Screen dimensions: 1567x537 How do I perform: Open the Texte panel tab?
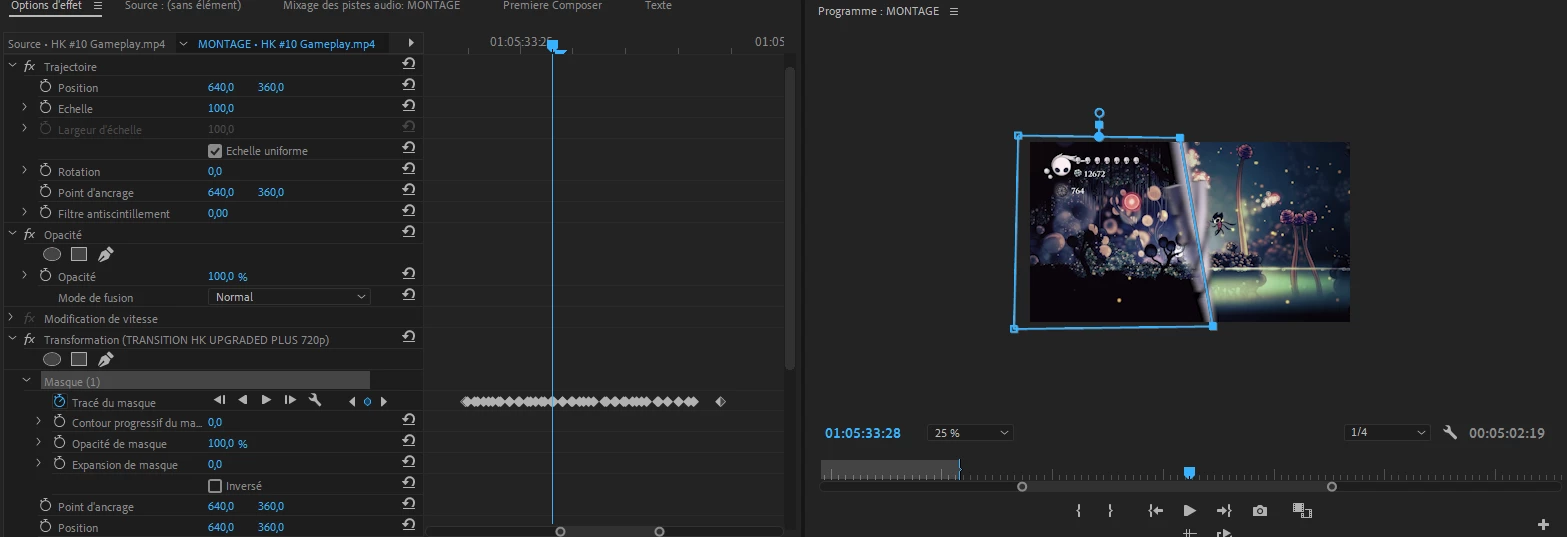[x=658, y=6]
